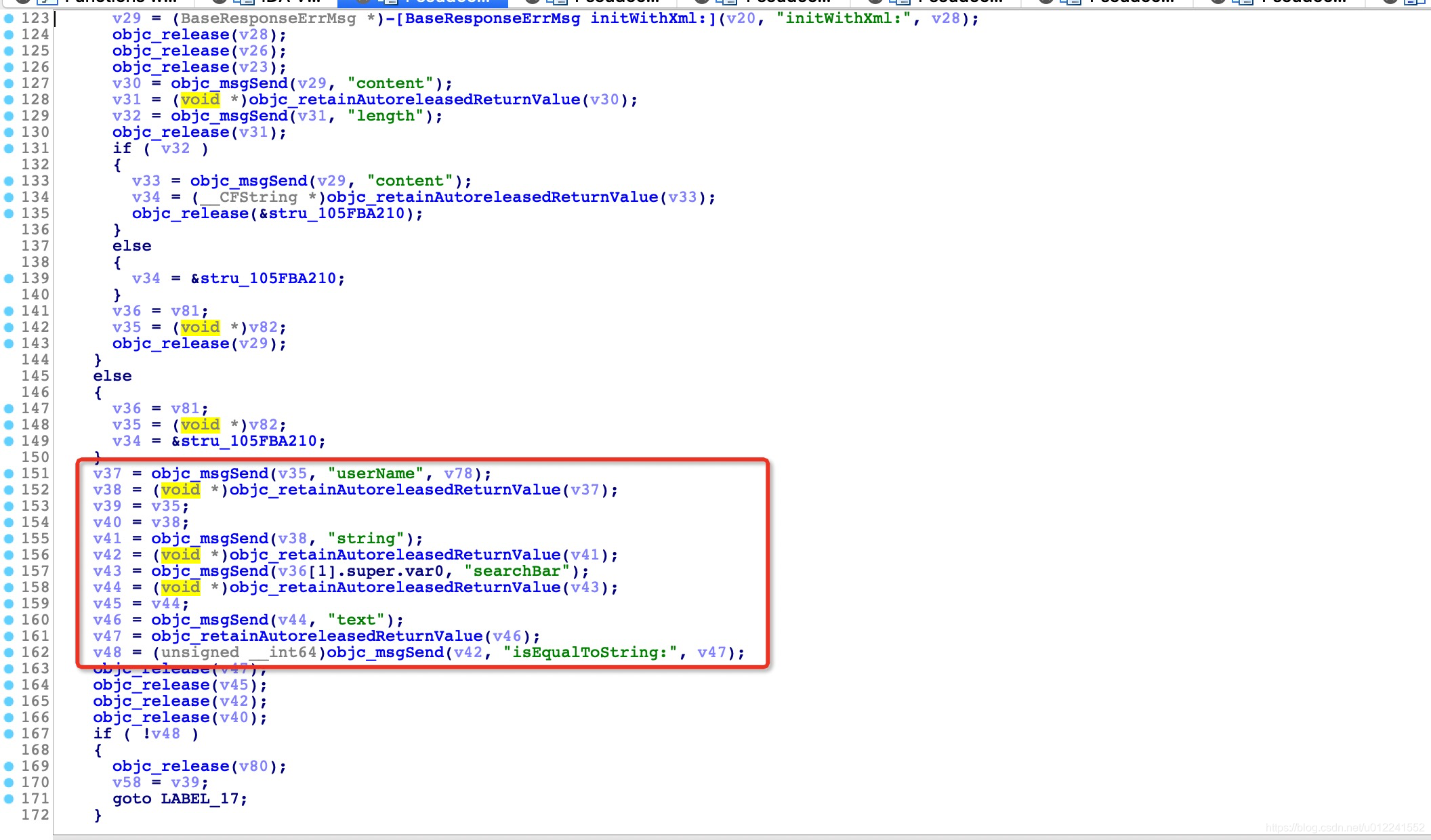
Task: Click the "userName" selector string
Action: [376, 474]
